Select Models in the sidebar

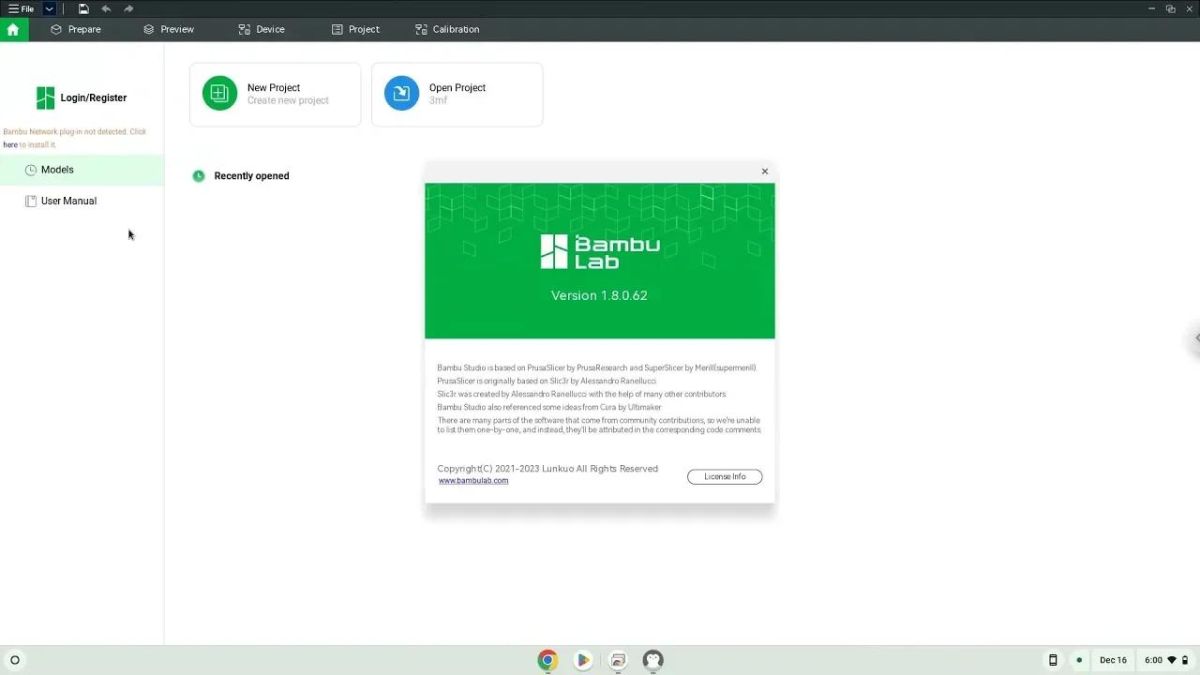point(81,170)
